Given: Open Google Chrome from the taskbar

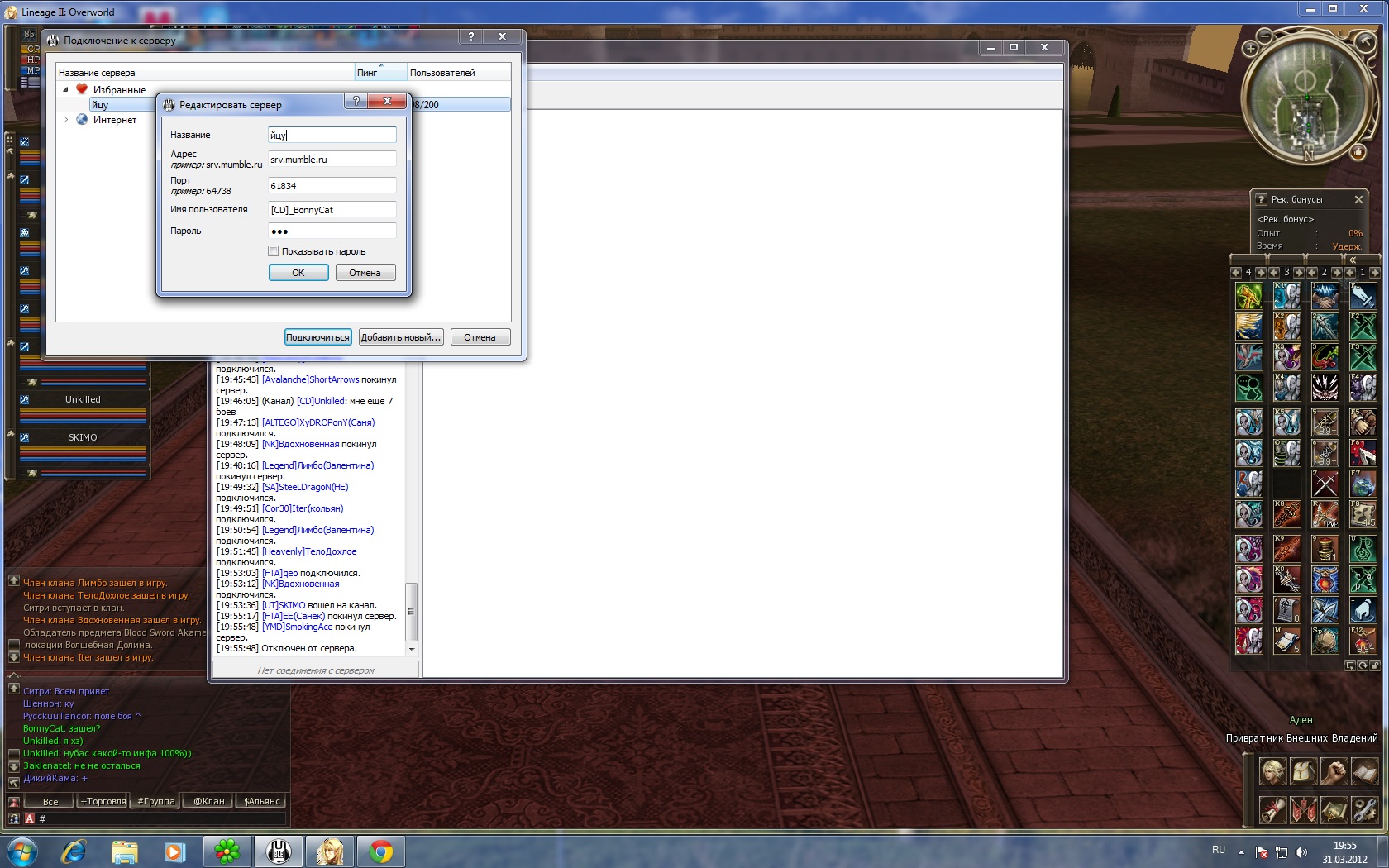Looking at the screenshot, I should tap(381, 851).
